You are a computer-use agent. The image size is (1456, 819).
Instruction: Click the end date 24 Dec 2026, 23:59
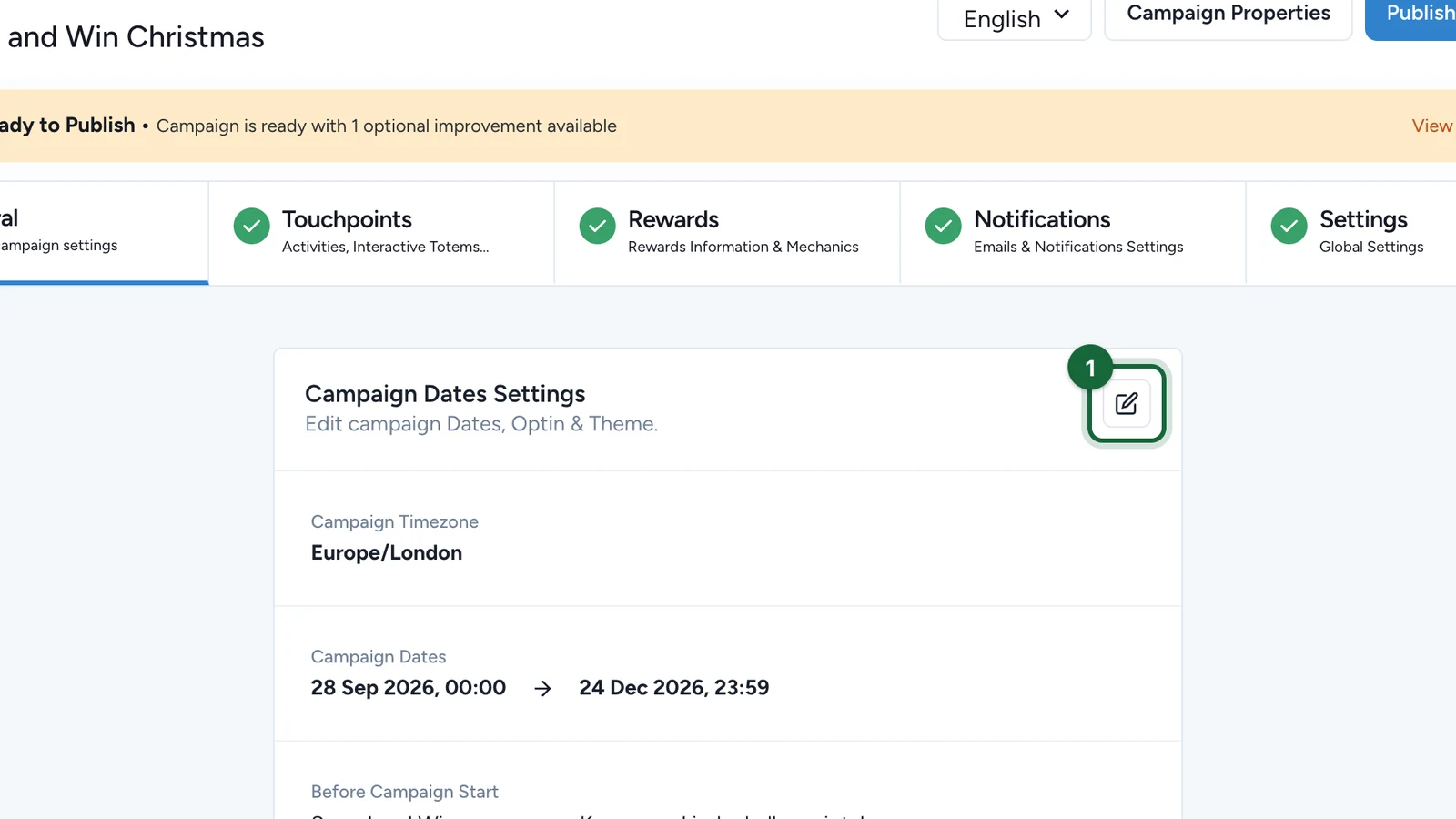pyautogui.click(x=674, y=688)
